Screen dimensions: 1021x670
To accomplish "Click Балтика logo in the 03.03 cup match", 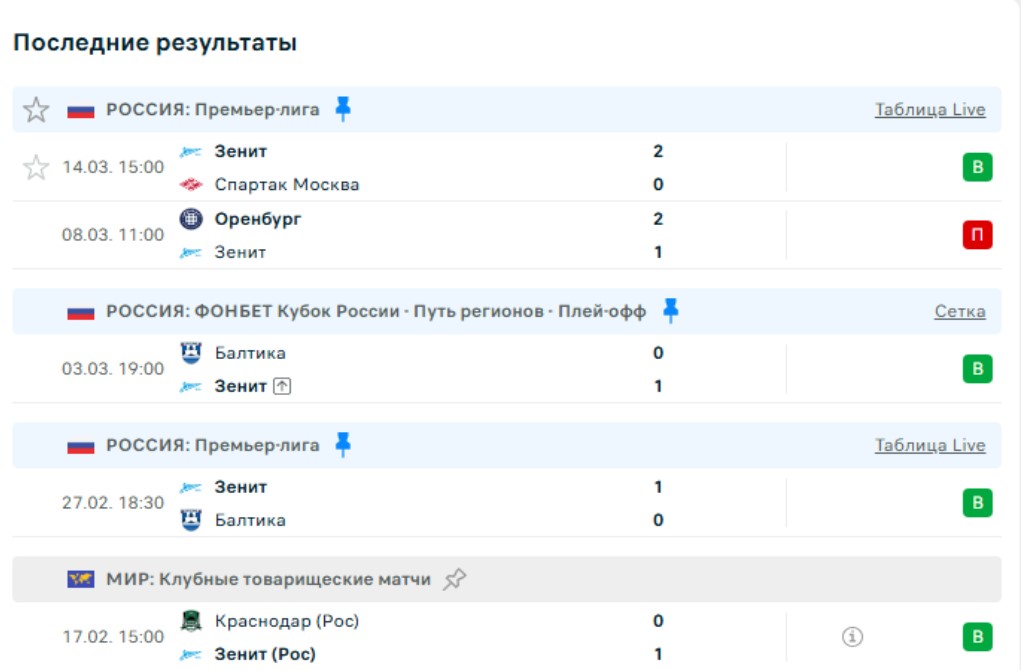I will (190, 353).
